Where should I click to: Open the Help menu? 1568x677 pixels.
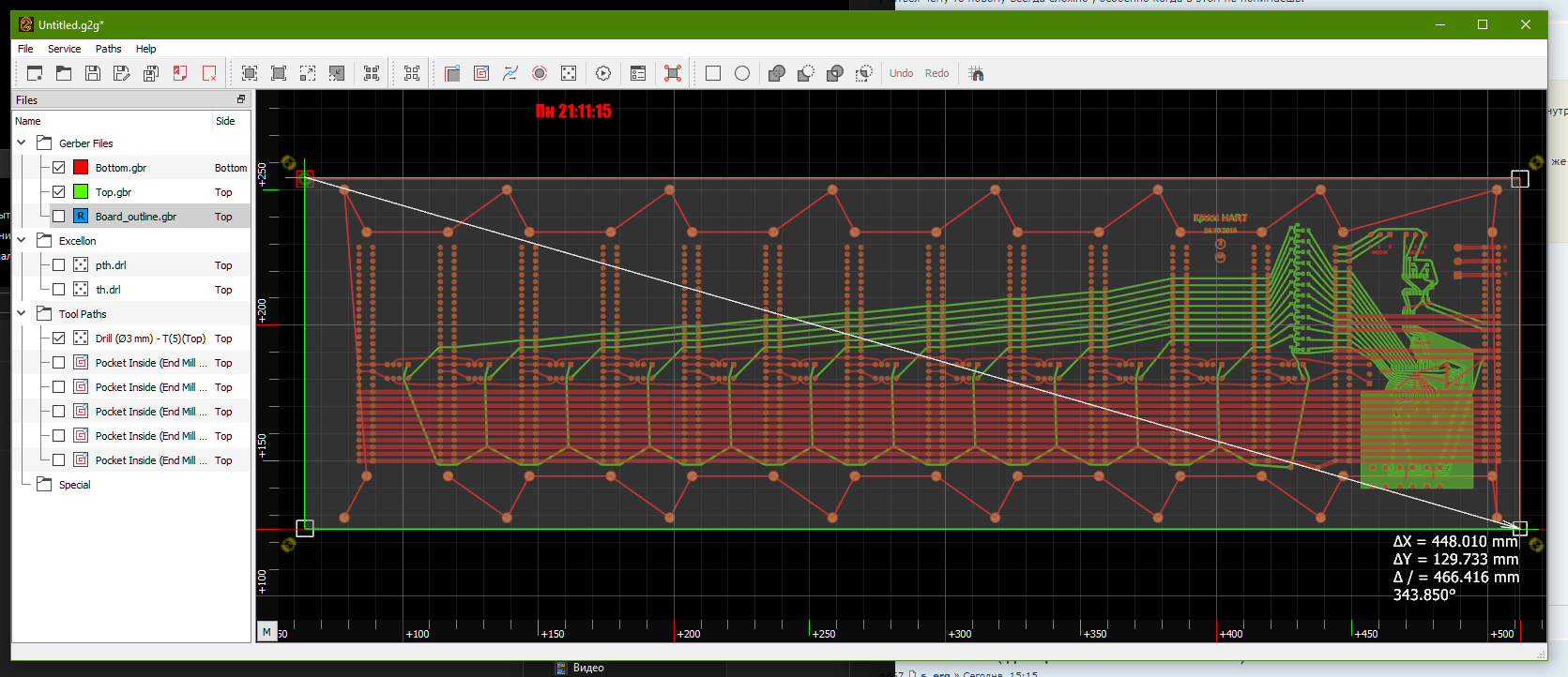[145, 49]
